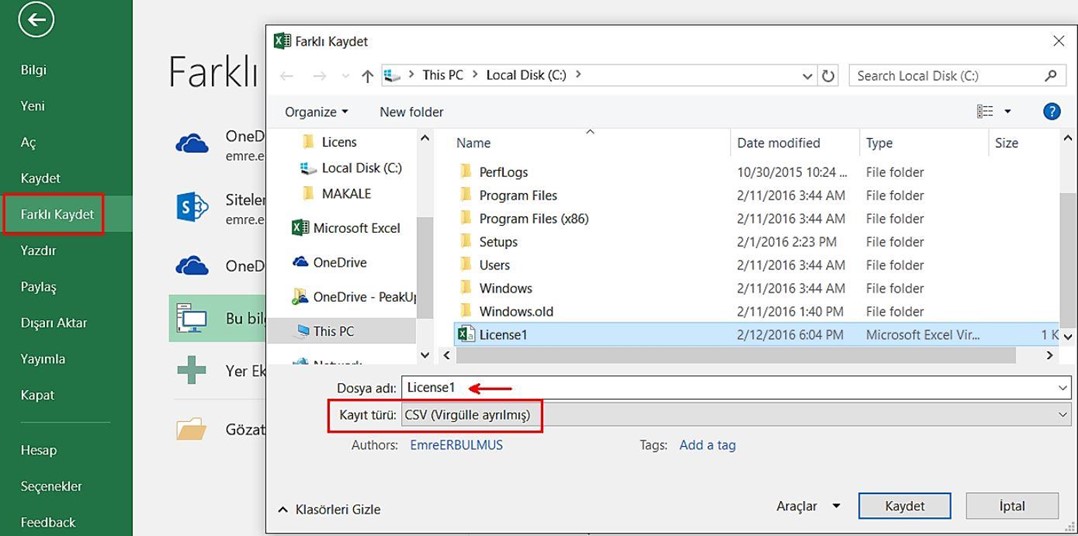This screenshot has height=536, width=1078.
Task: Open the blue help question mark
Action: click(1051, 111)
